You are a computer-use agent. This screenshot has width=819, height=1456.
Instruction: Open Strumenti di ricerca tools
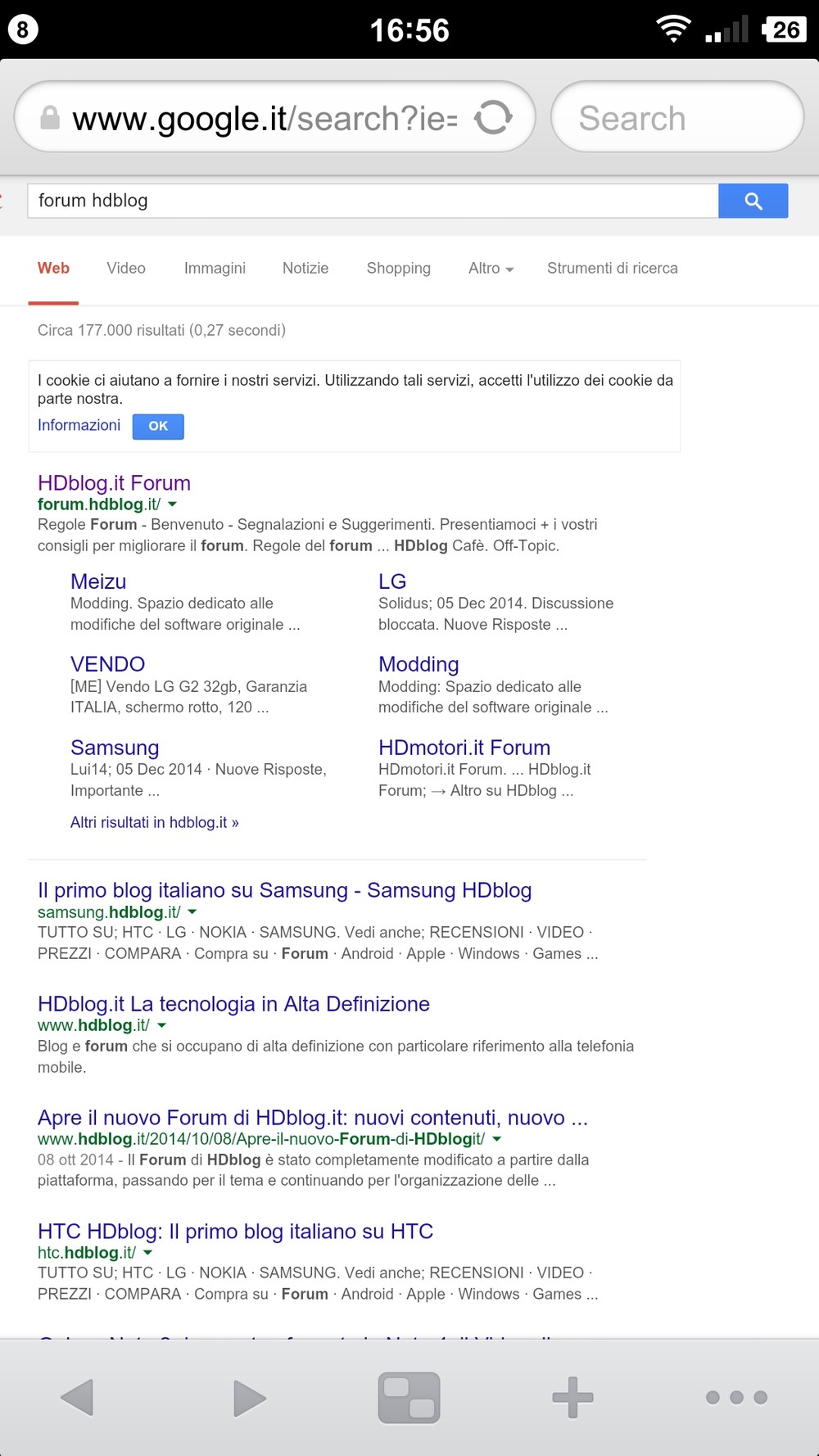612,269
